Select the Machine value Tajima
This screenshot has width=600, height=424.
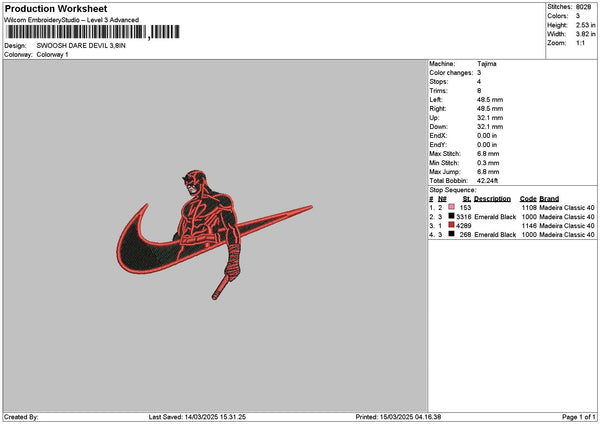tap(487, 63)
